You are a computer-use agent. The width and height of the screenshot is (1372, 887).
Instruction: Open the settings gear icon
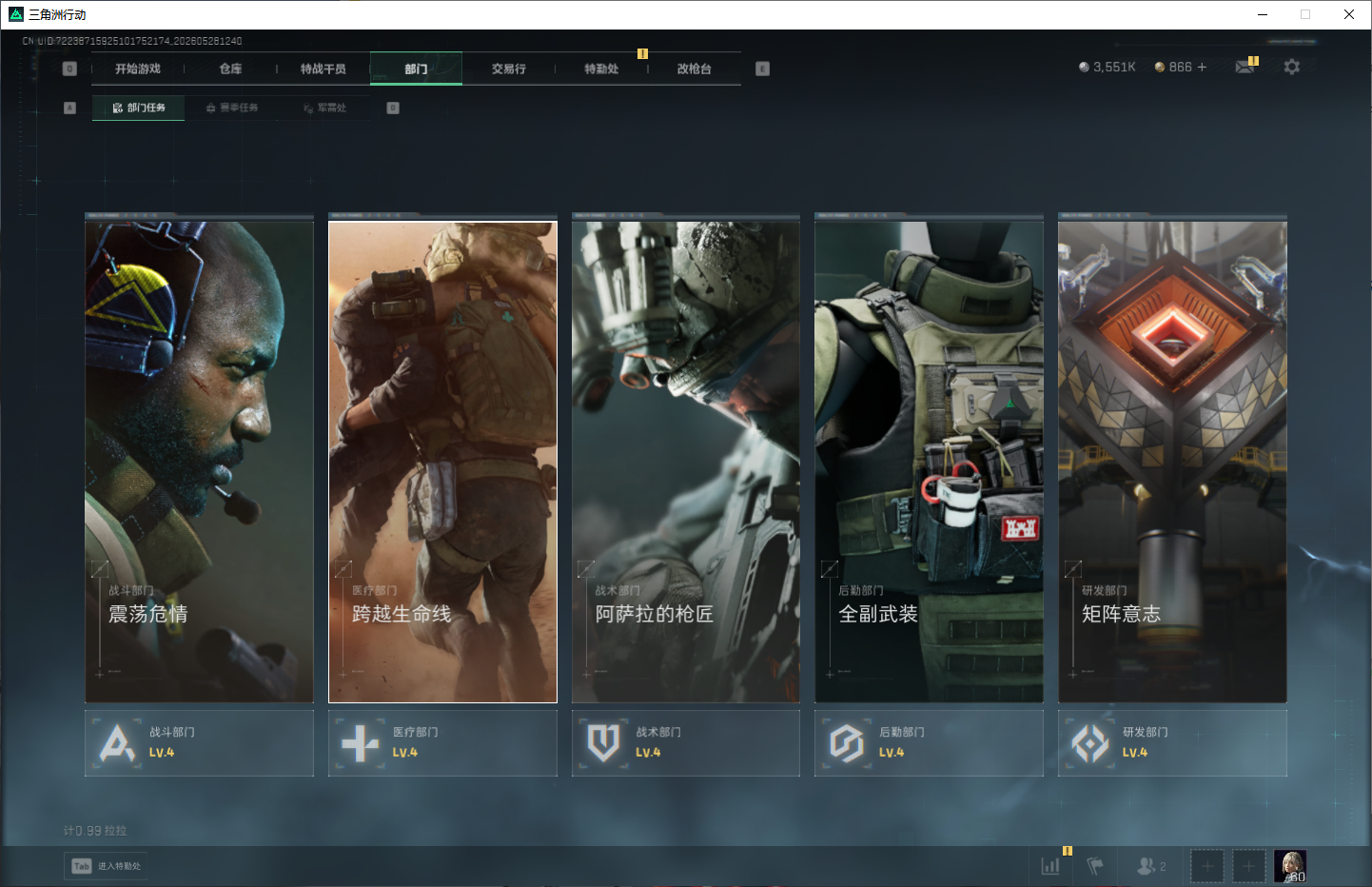[x=1291, y=67]
